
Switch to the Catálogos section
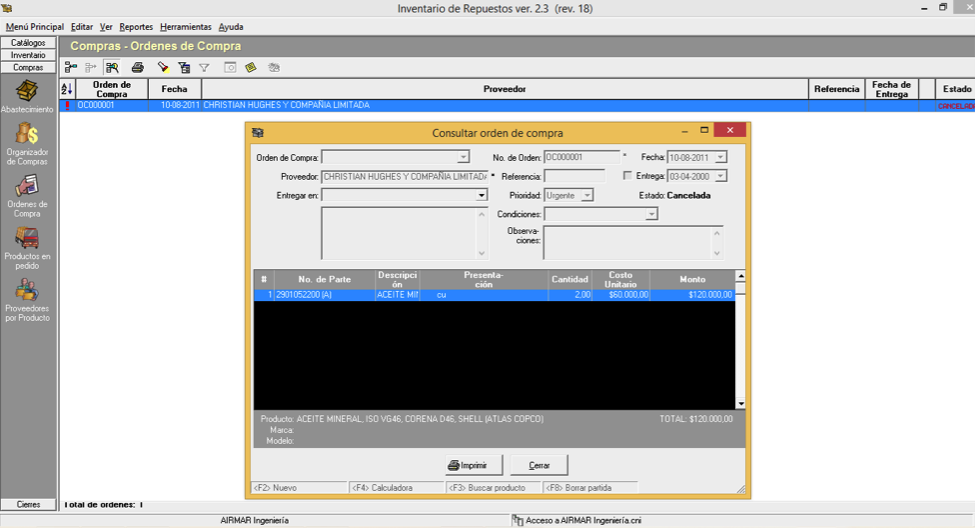tap(28, 43)
